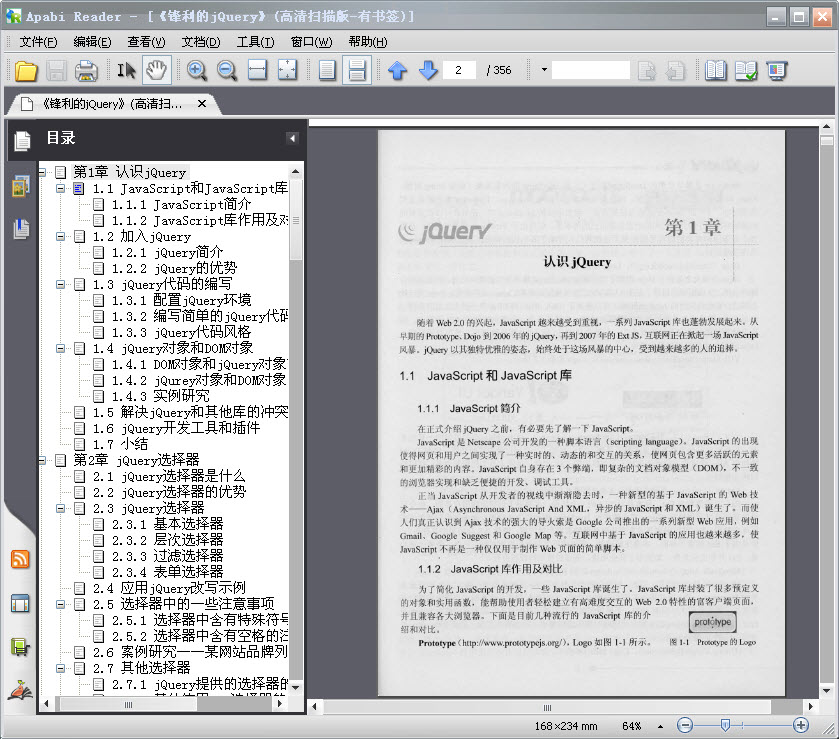The image size is (839, 739).
Task: Open the thumbnails panel in sidebar
Action: click(x=21, y=186)
